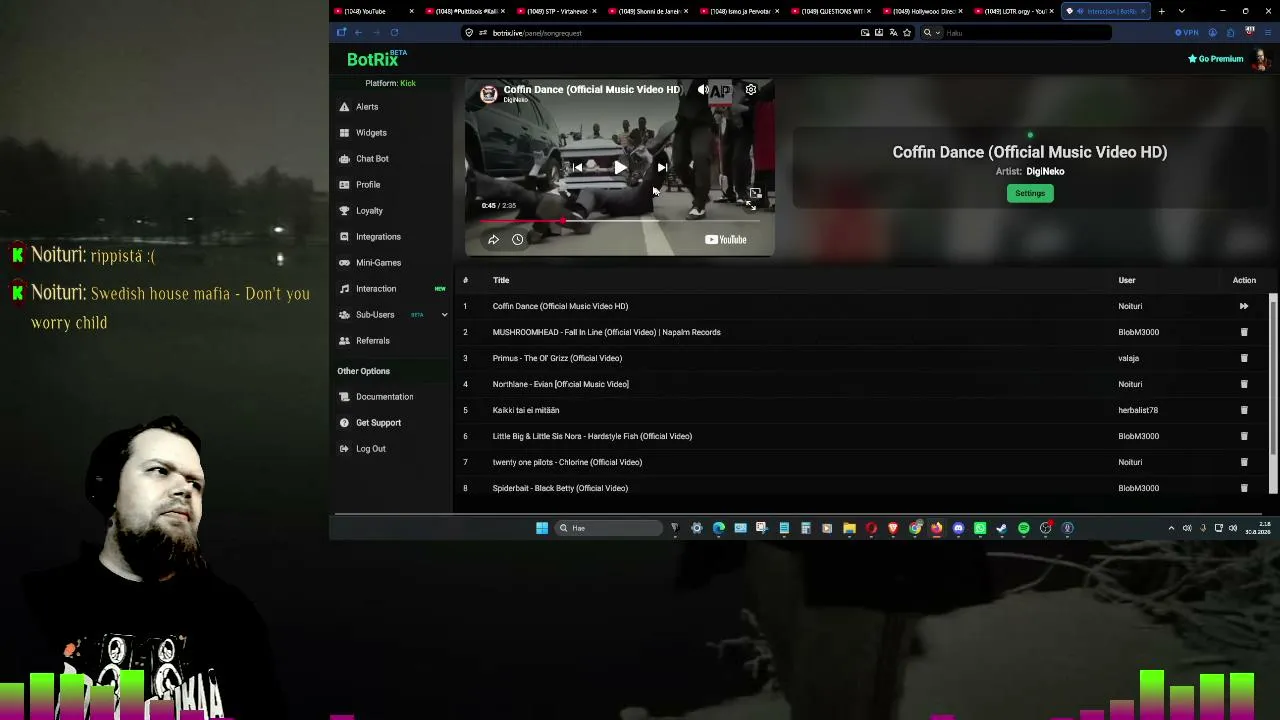Screen dimensions: 1280x720
Task: Open the browser tab list dropdown
Action: 1182,11
